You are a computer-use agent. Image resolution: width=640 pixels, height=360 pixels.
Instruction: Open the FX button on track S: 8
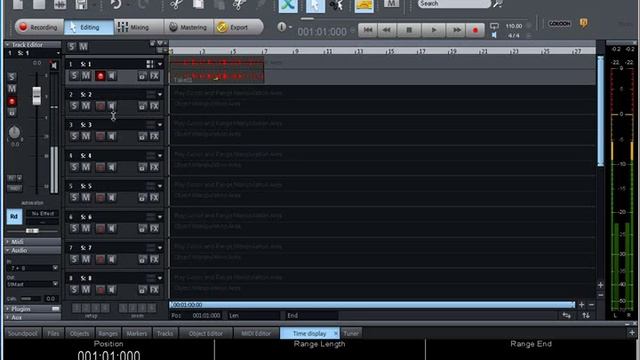(x=154, y=290)
